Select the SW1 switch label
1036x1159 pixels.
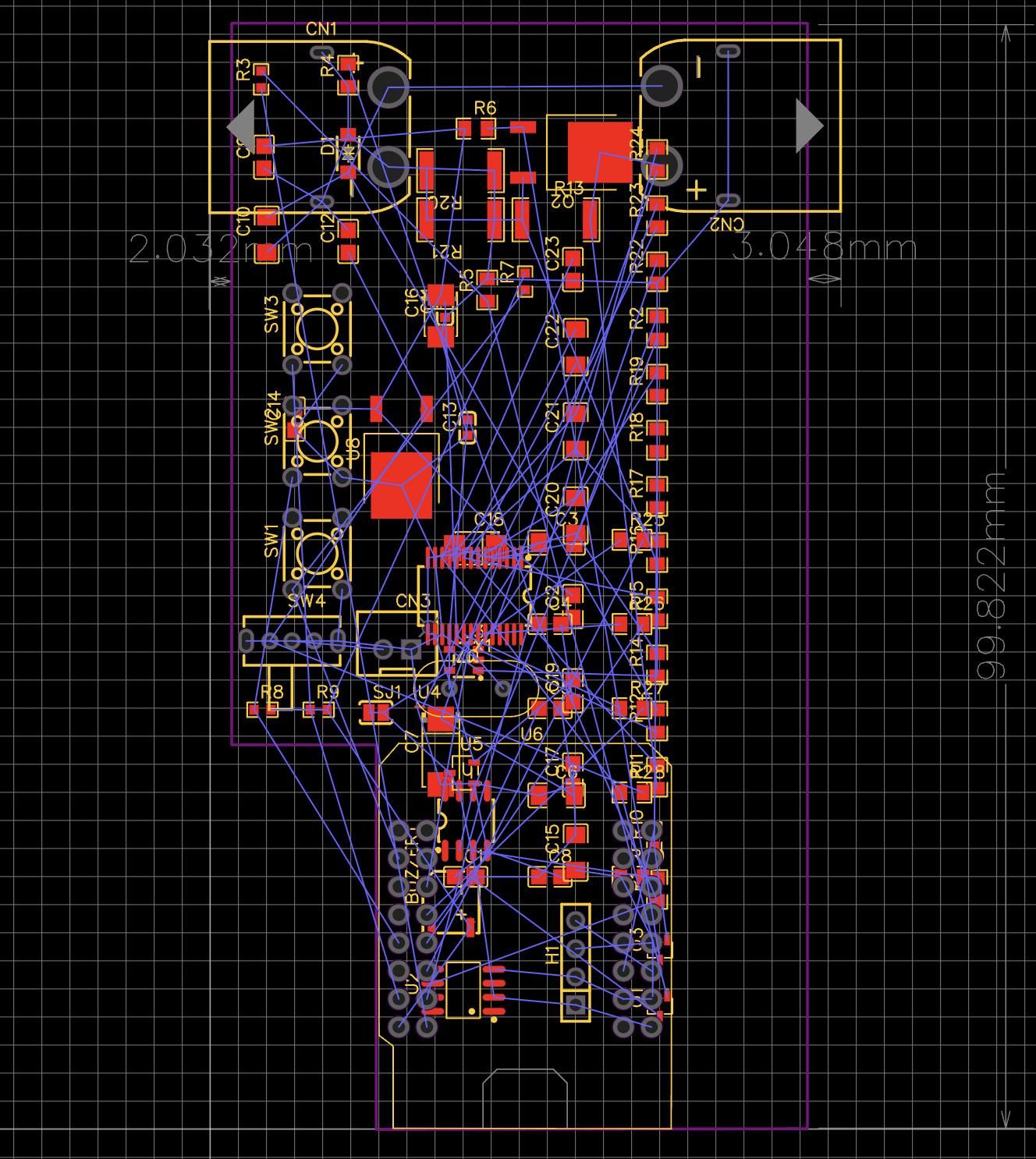click(271, 541)
